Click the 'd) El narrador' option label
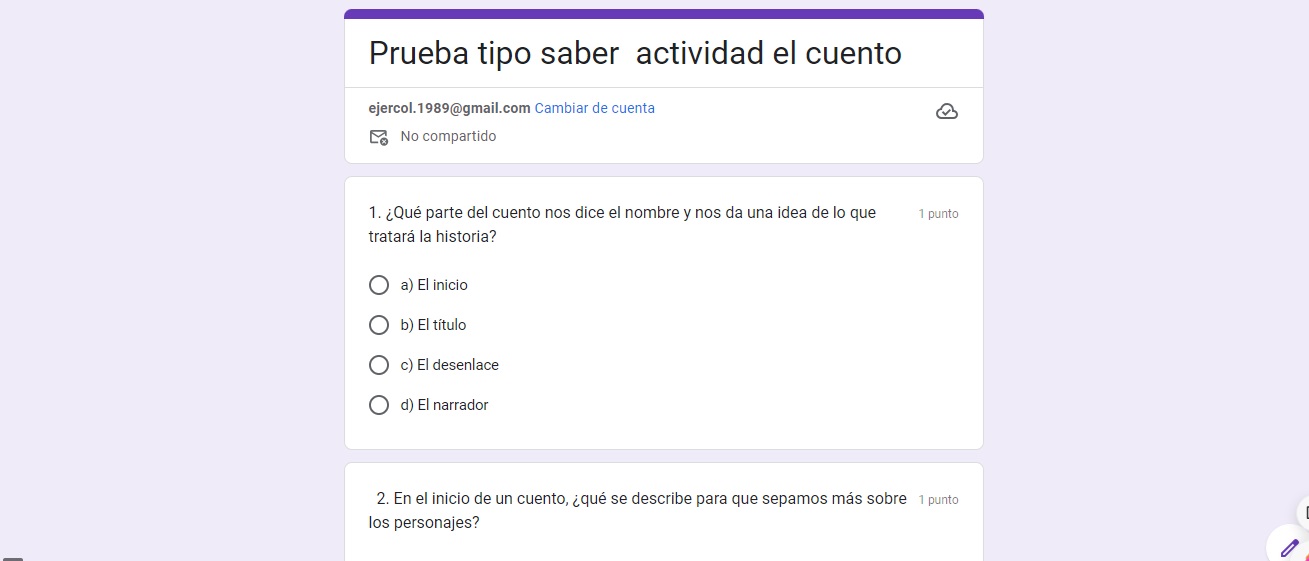Viewport: 1309px width, 561px height. (445, 405)
